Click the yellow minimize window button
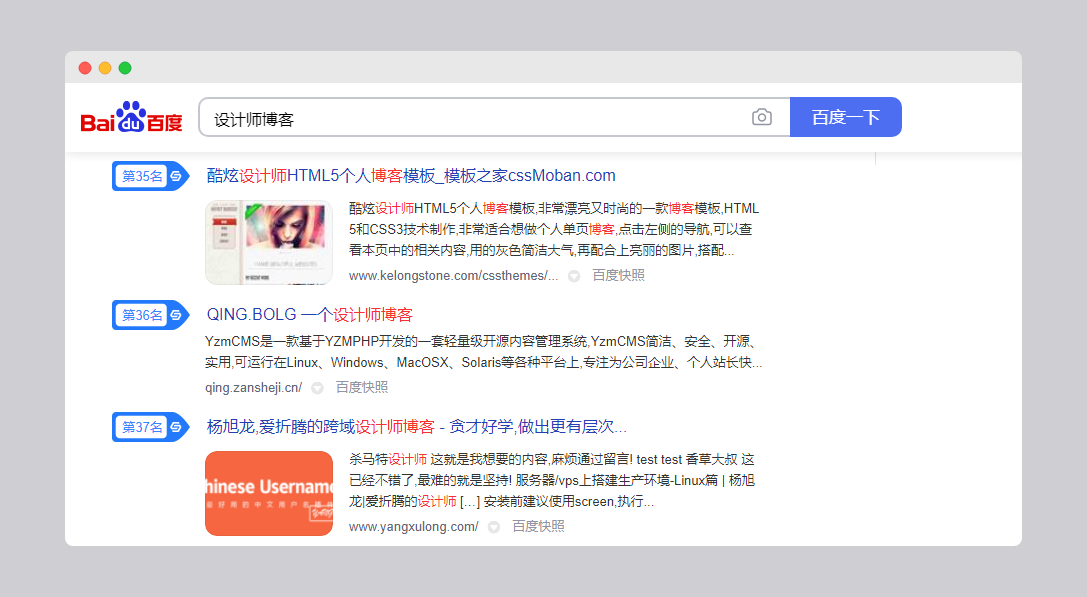The image size is (1087, 597). pos(105,68)
